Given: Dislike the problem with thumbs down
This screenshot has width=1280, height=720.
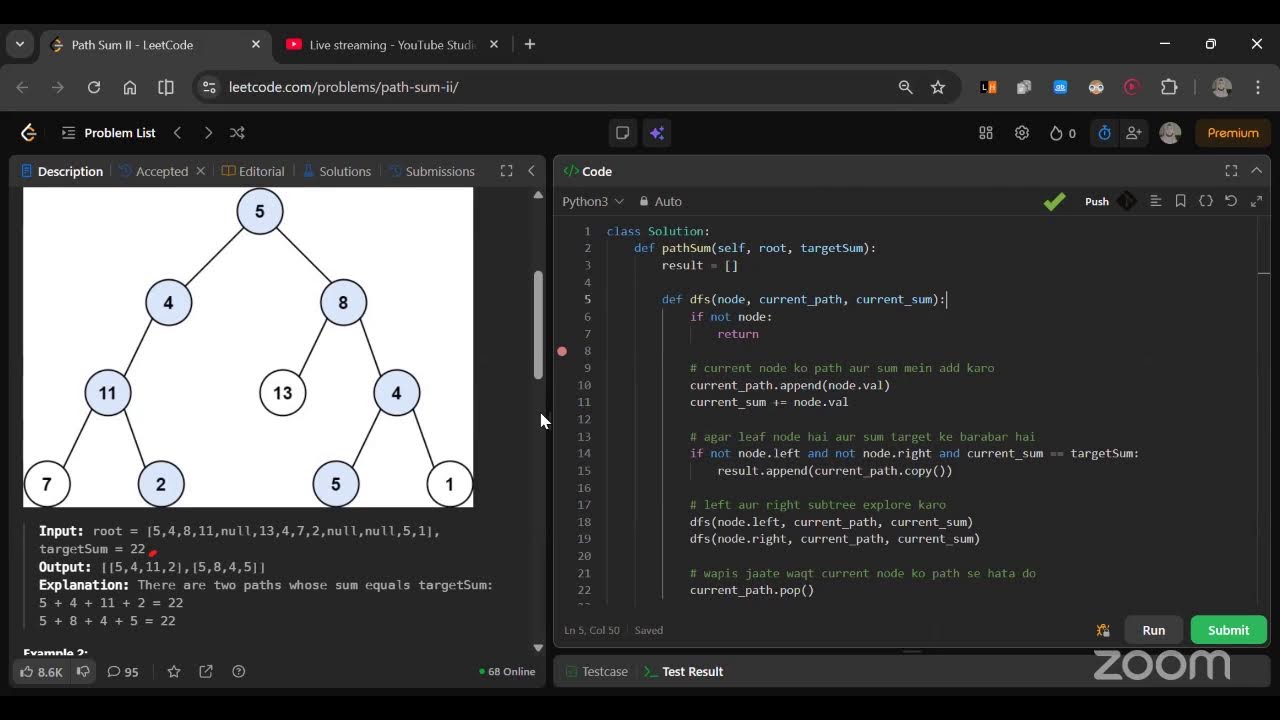Looking at the screenshot, I should (x=84, y=672).
